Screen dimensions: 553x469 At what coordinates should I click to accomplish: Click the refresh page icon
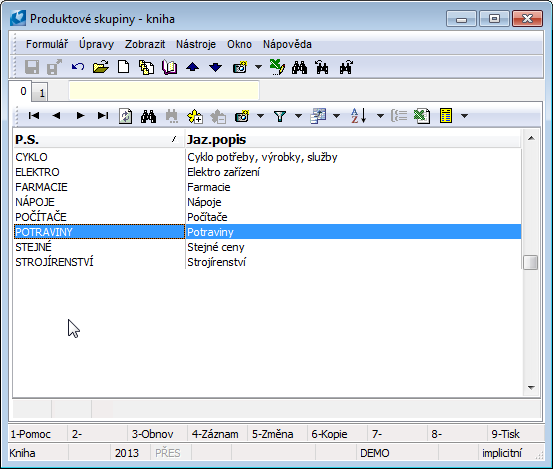point(126,116)
